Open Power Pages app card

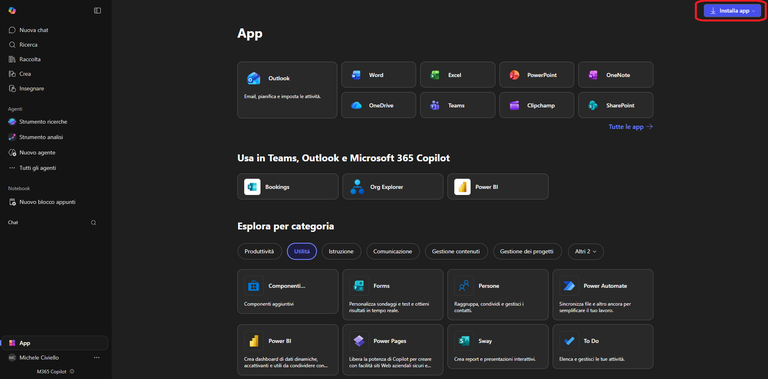click(x=392, y=350)
